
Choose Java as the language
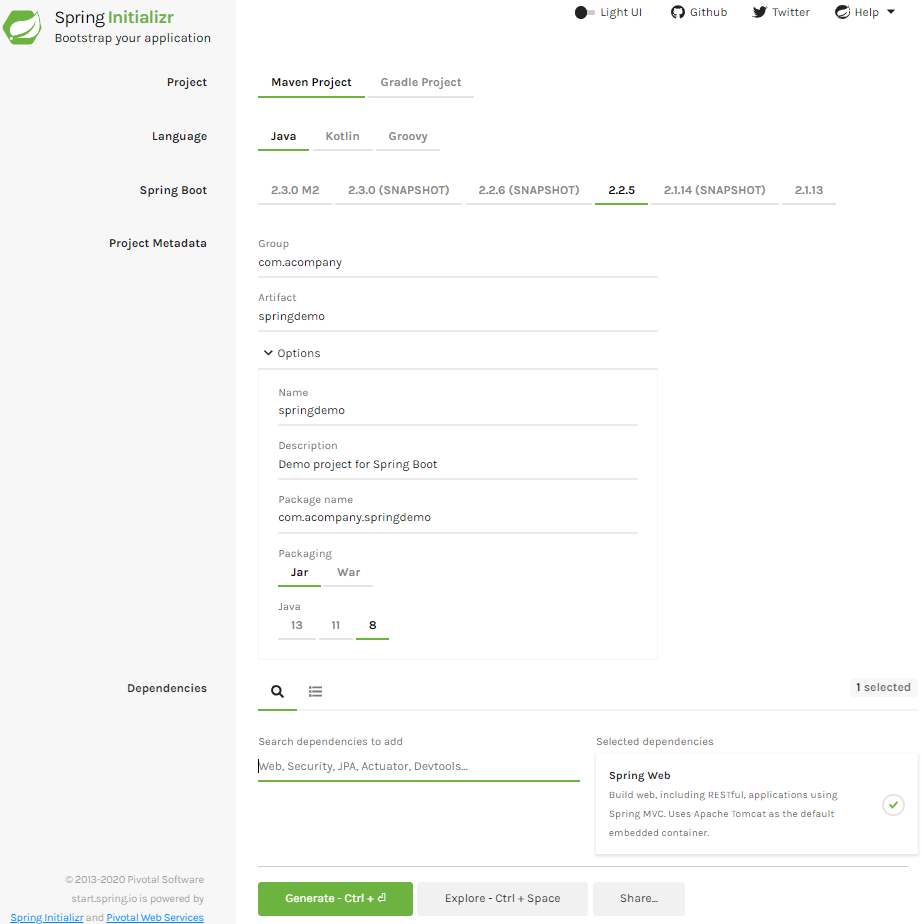pyautogui.click(x=283, y=136)
